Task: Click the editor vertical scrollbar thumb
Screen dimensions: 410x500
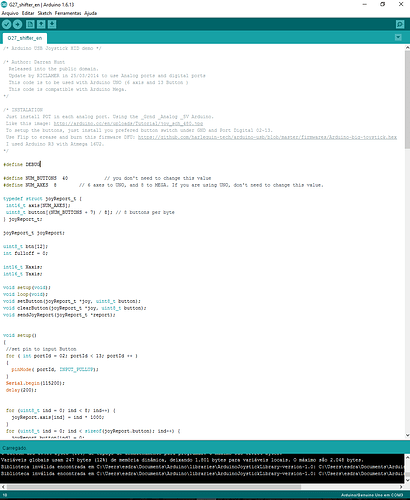Action: click(x=407, y=99)
